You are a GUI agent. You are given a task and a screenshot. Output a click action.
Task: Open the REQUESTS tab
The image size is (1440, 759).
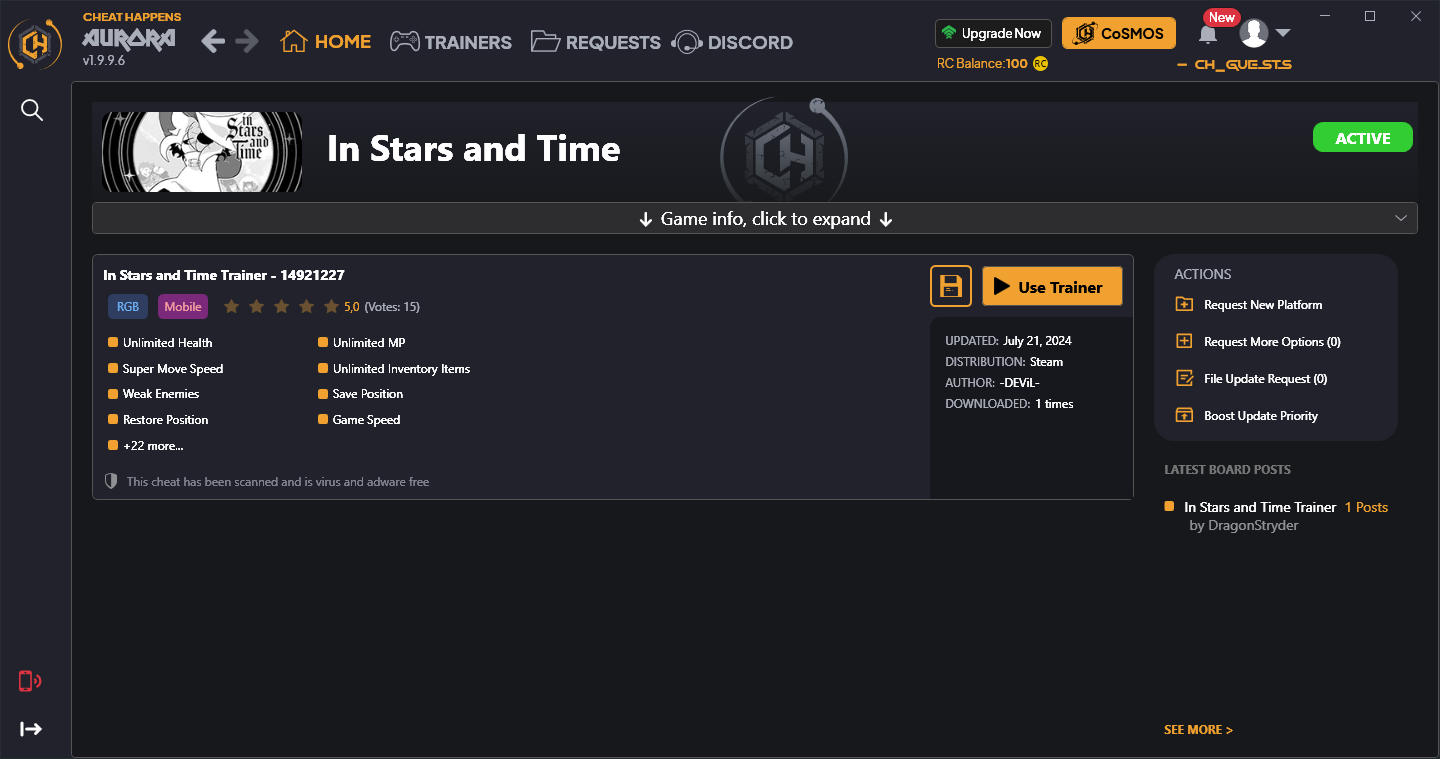pyautogui.click(x=596, y=42)
